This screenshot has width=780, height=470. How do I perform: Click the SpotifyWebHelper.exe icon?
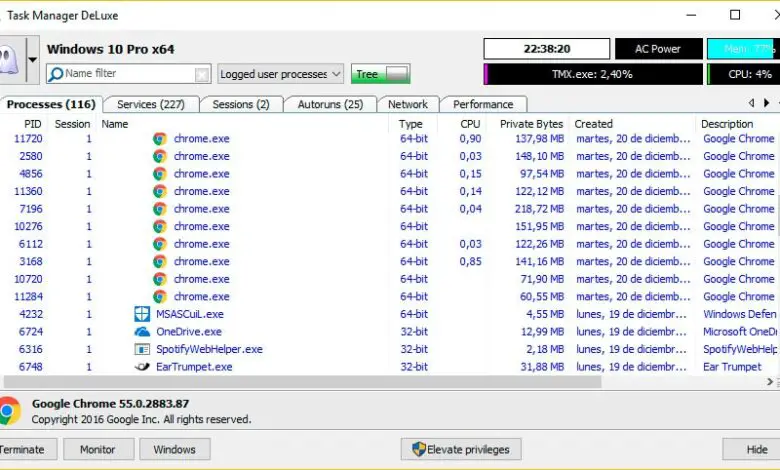[142, 349]
